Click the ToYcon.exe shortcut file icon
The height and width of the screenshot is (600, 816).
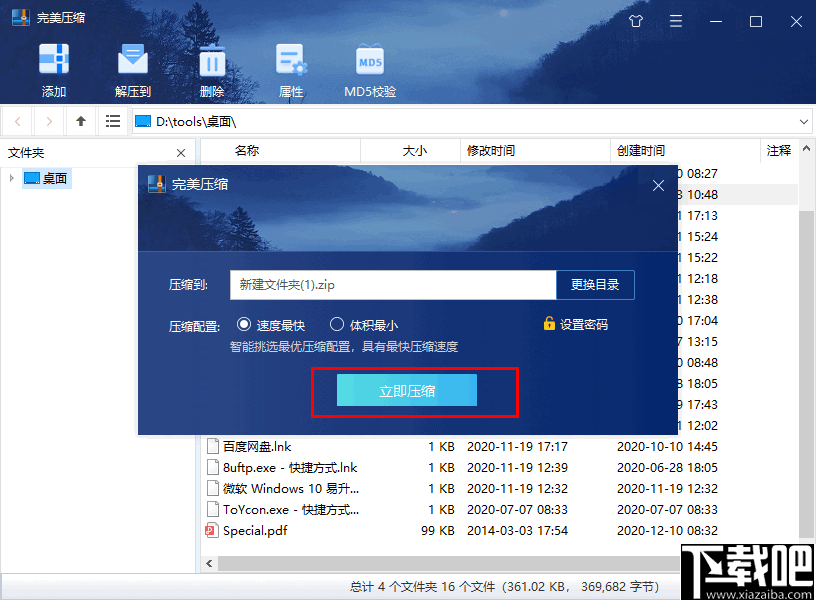tap(212, 509)
